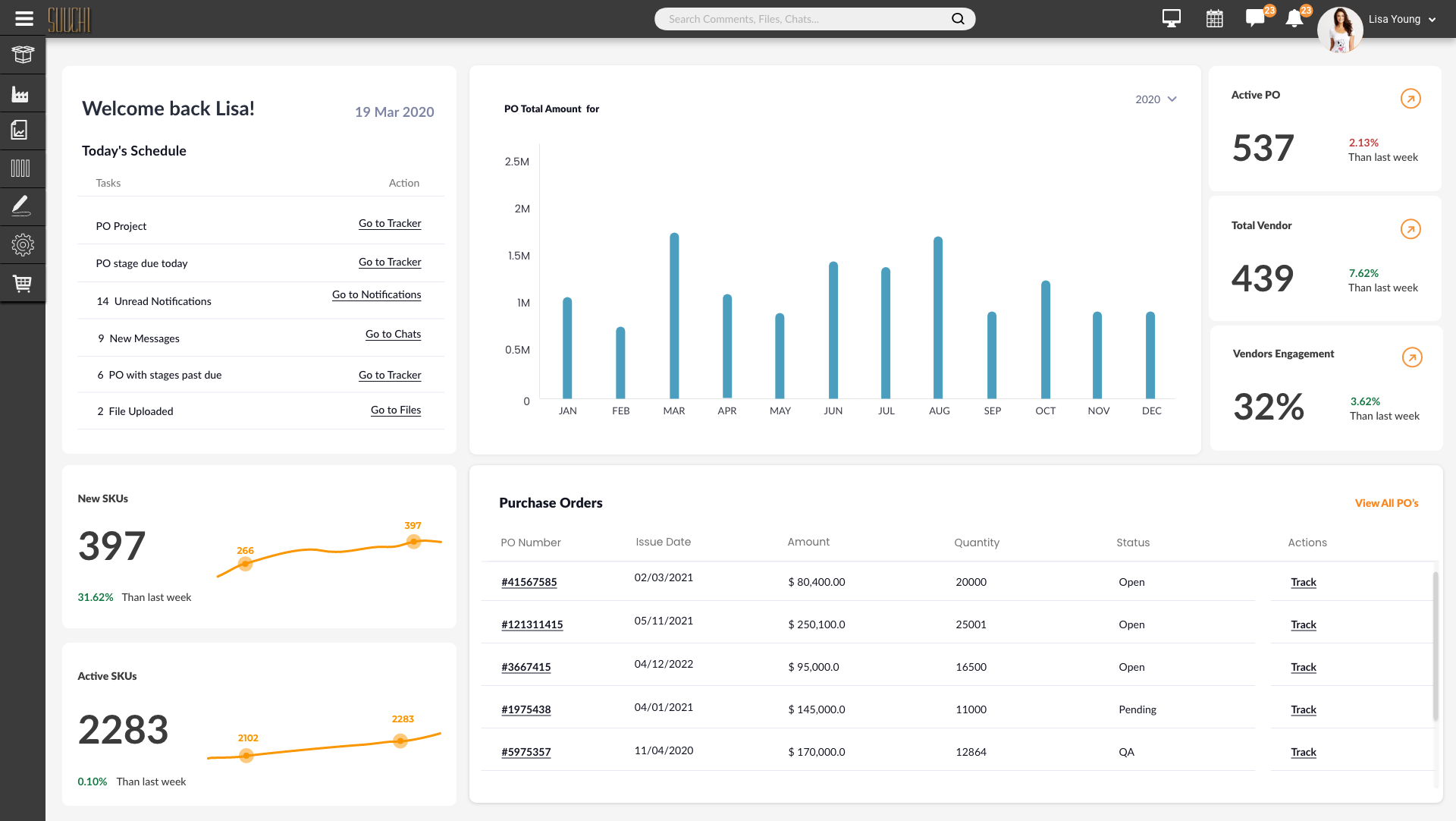Click the 266 data point on New SKUs chart
Viewport: 1456px width, 821px height.
[245, 564]
